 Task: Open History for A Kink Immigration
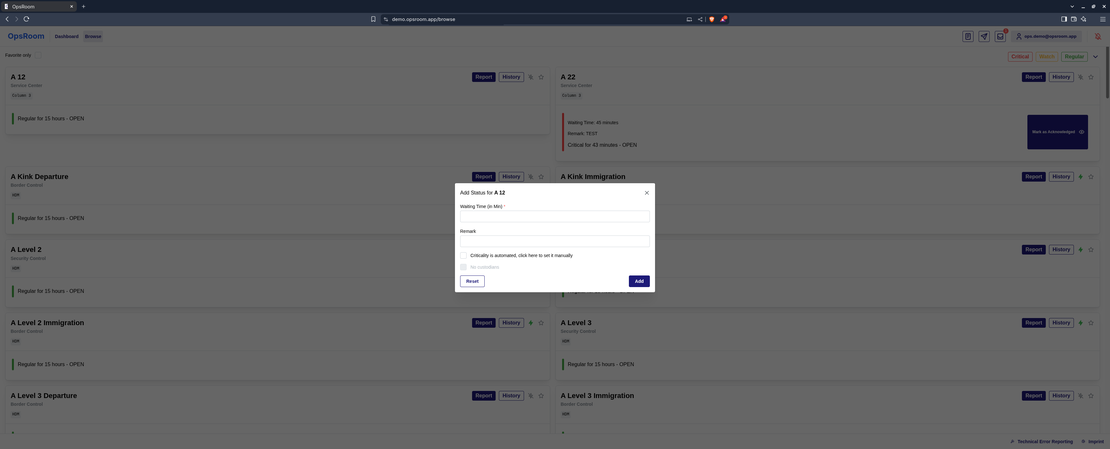[x=1061, y=176]
